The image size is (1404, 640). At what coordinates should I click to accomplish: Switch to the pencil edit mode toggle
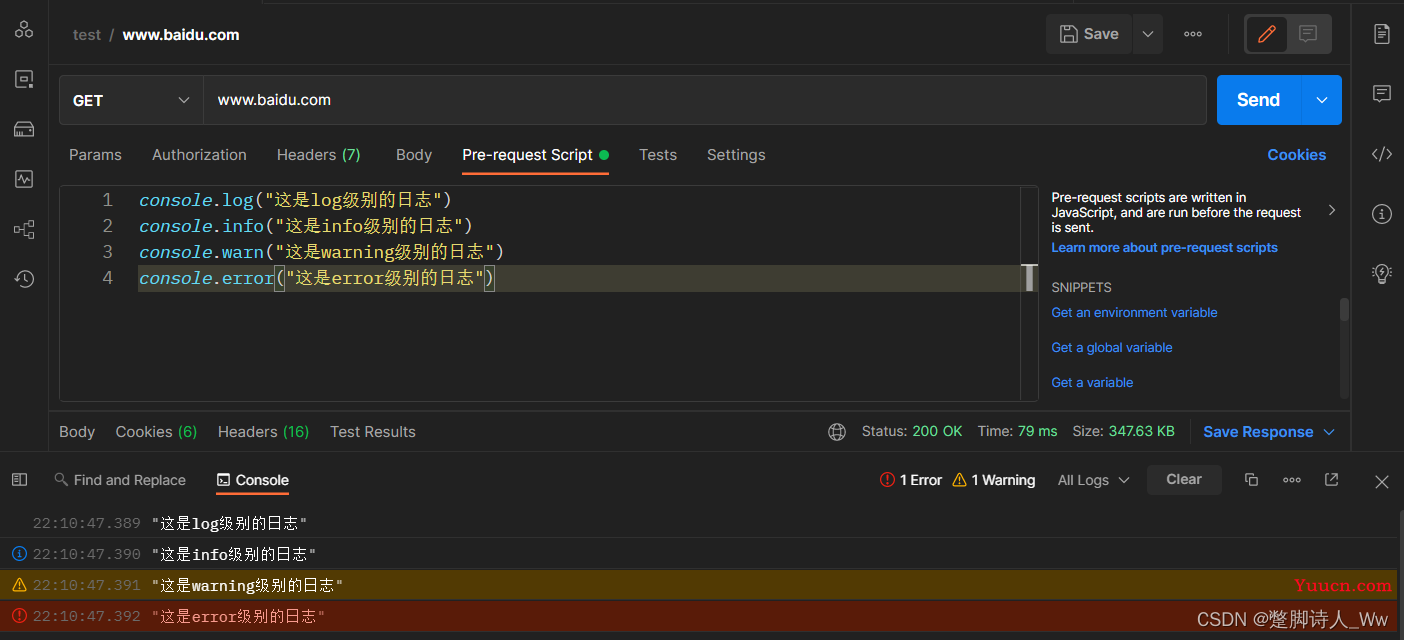1267,34
